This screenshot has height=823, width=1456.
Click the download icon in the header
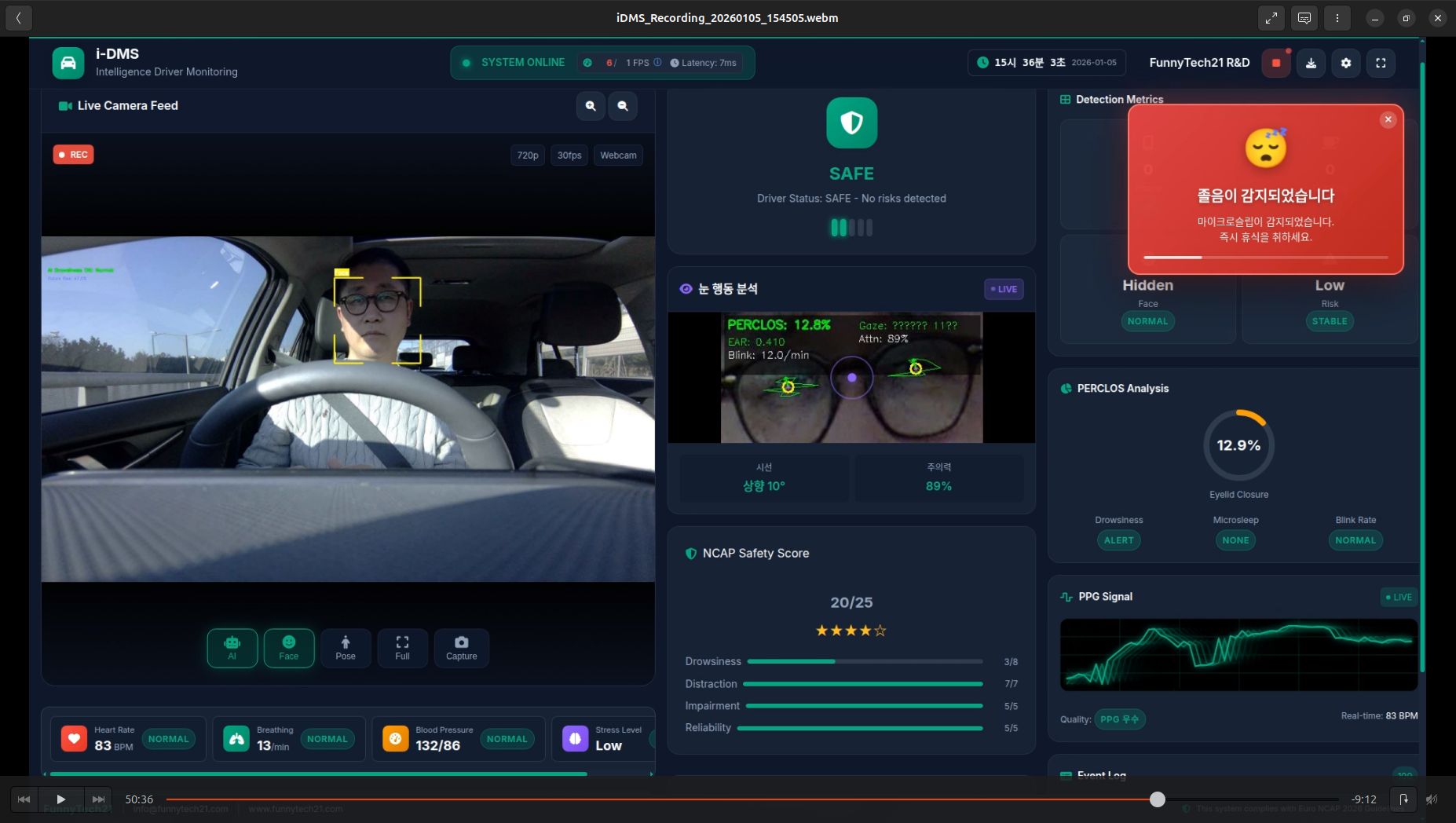[1311, 63]
